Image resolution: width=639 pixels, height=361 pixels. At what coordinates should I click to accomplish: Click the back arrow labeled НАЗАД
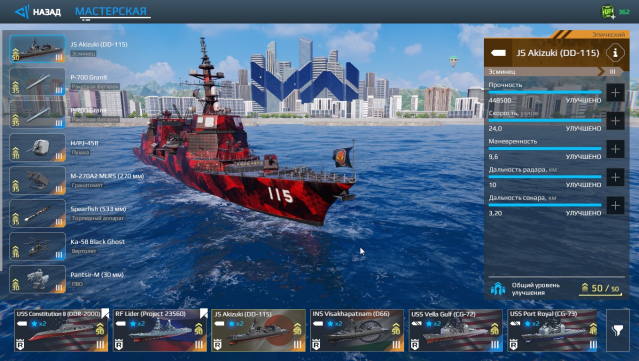(37, 11)
